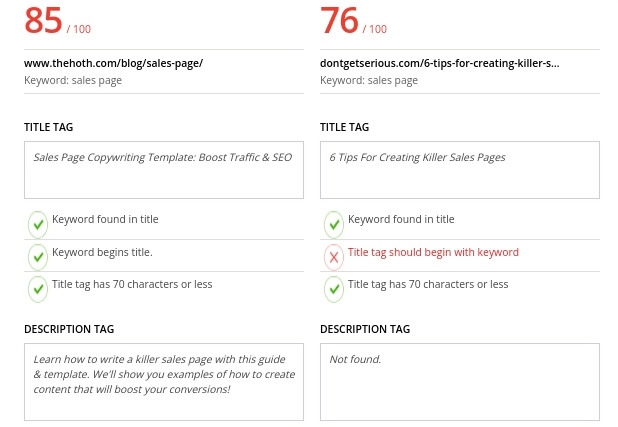Click left column's 70 characters check icon

pyautogui.click(x=37, y=289)
